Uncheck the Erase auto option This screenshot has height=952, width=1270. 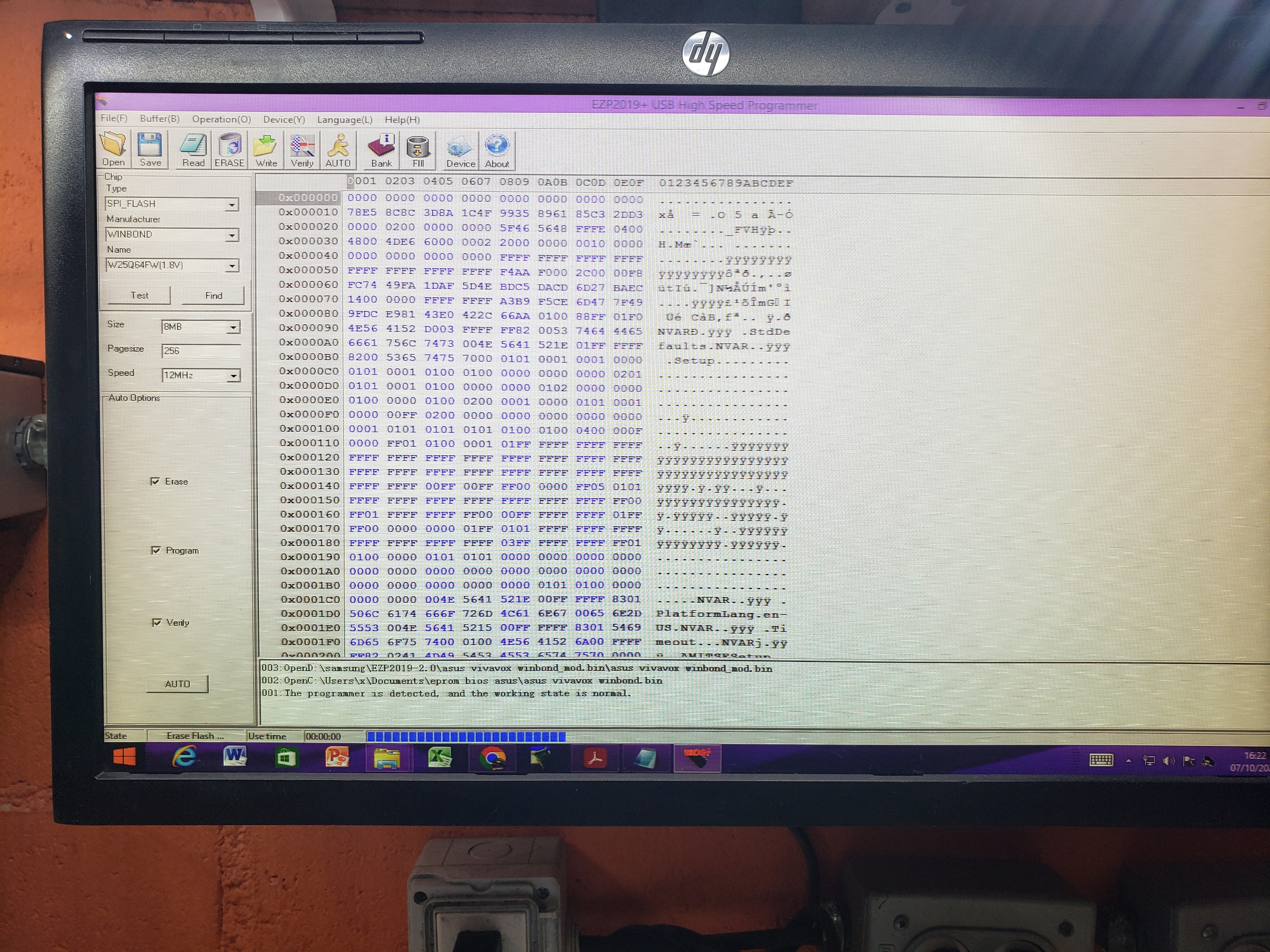tap(155, 481)
